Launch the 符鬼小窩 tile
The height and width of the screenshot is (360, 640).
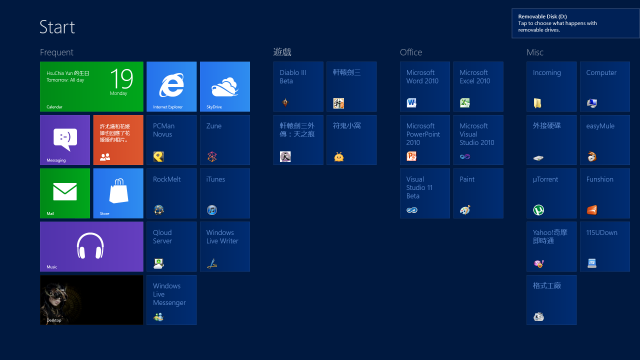point(351,140)
